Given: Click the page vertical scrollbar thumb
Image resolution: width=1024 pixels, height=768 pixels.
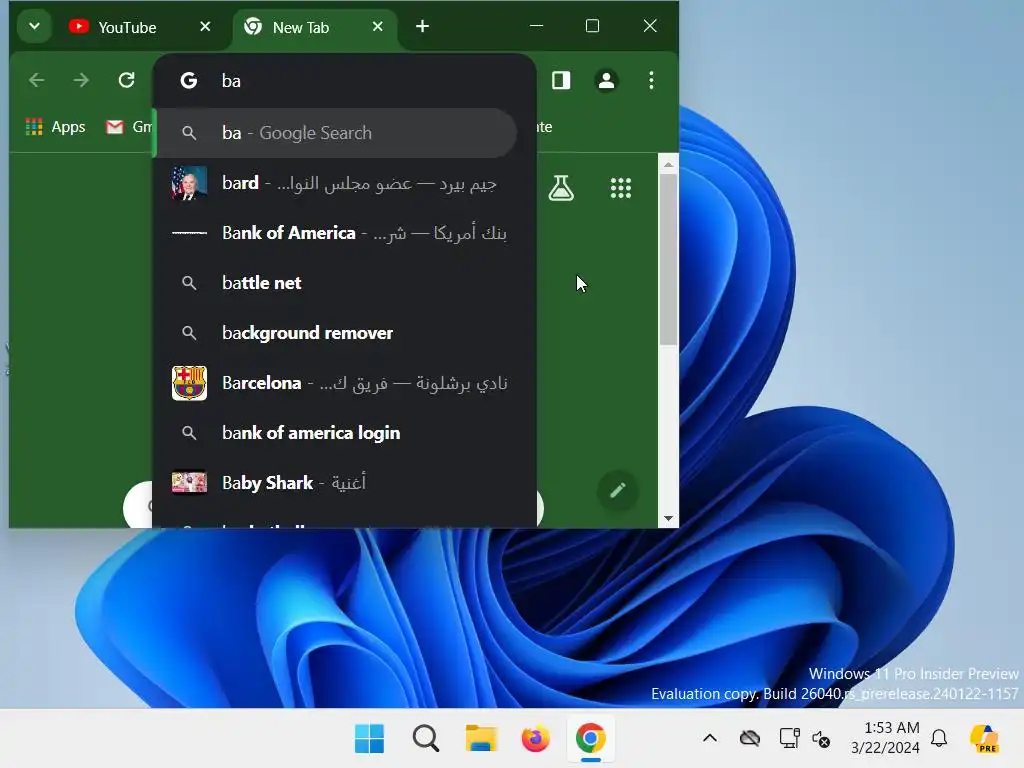Looking at the screenshot, I should (668, 259).
